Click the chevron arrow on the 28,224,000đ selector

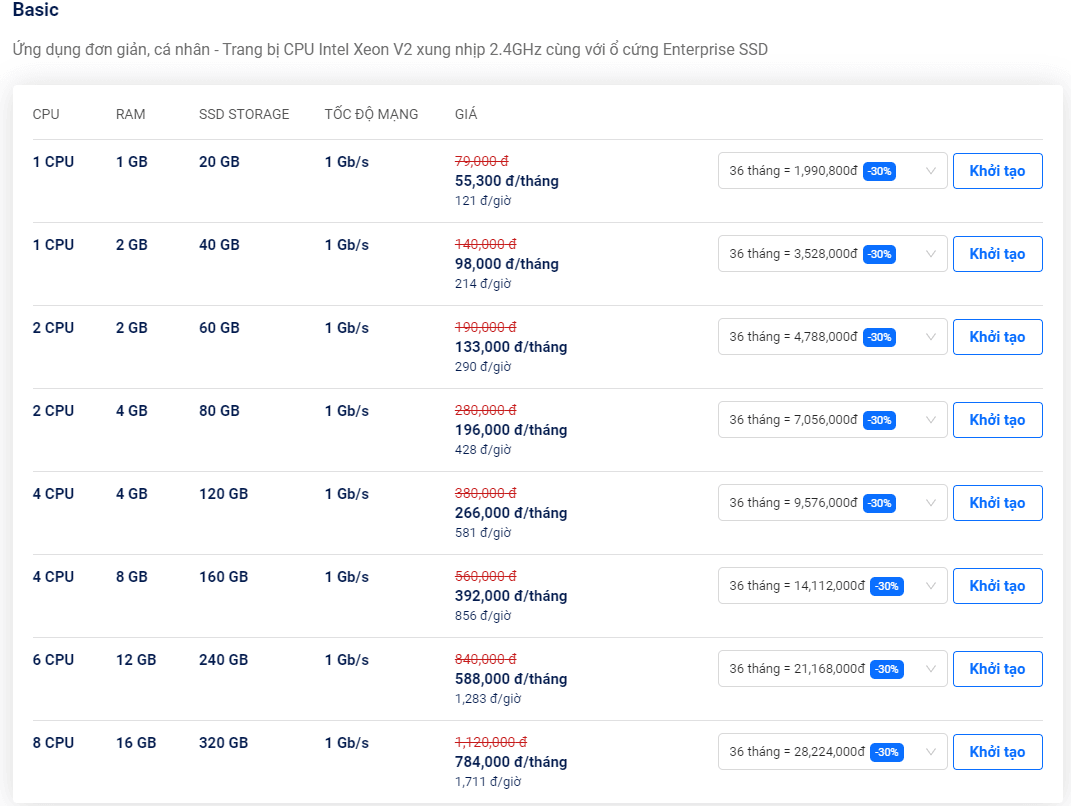coord(930,752)
